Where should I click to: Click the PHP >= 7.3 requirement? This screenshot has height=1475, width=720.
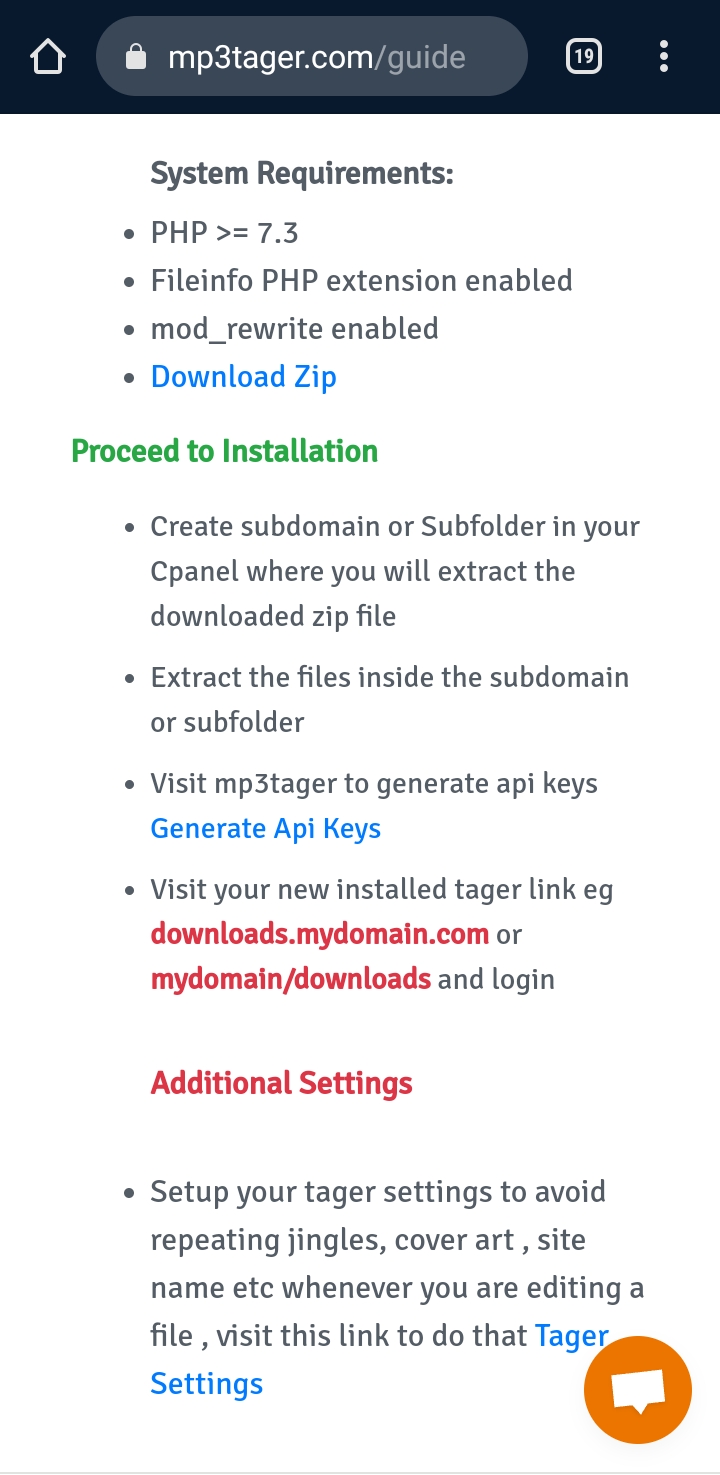(224, 233)
